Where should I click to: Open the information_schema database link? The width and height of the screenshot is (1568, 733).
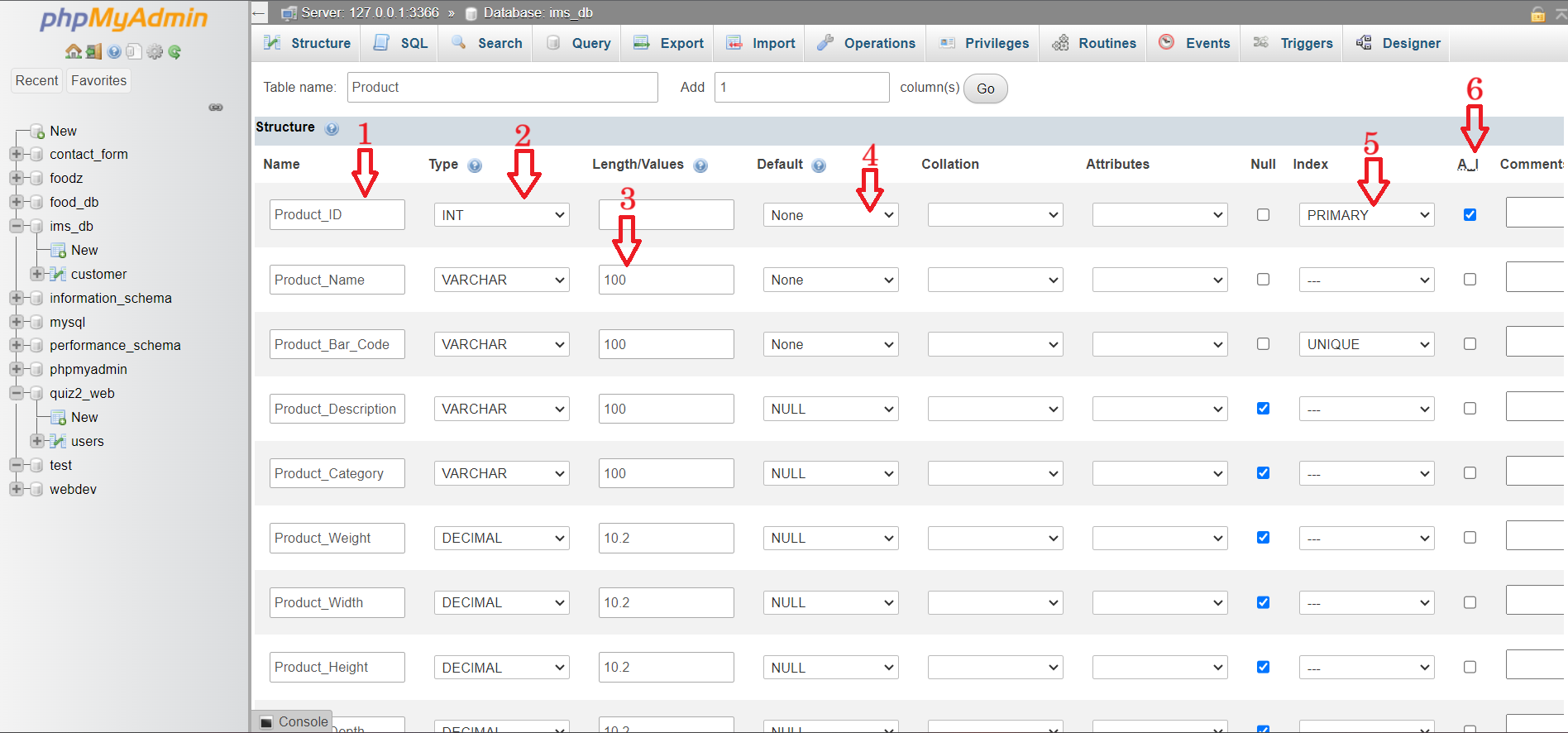(111, 298)
